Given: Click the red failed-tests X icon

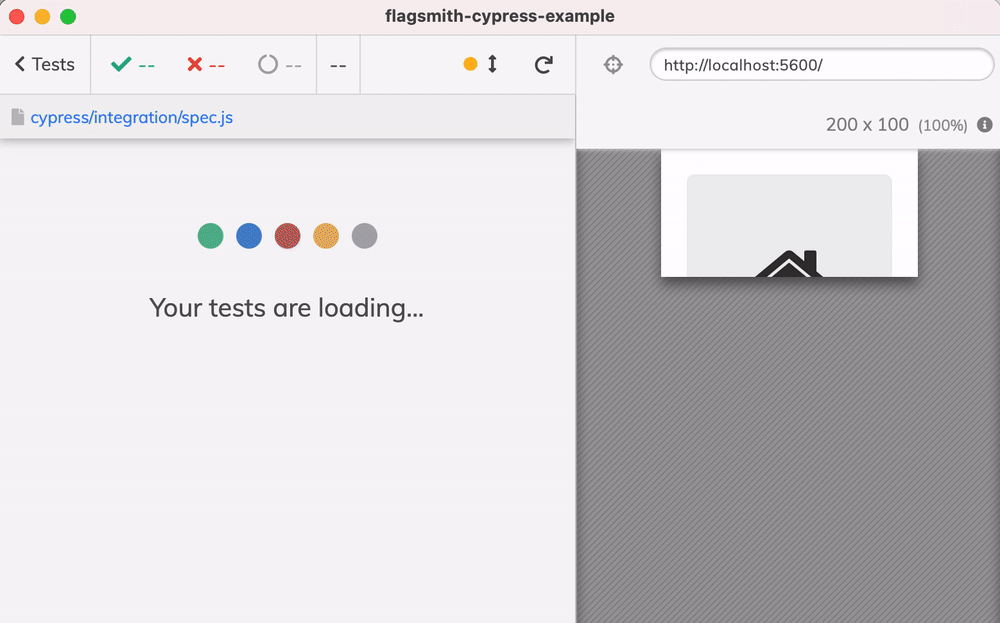Looking at the screenshot, I should pyautogui.click(x=195, y=64).
